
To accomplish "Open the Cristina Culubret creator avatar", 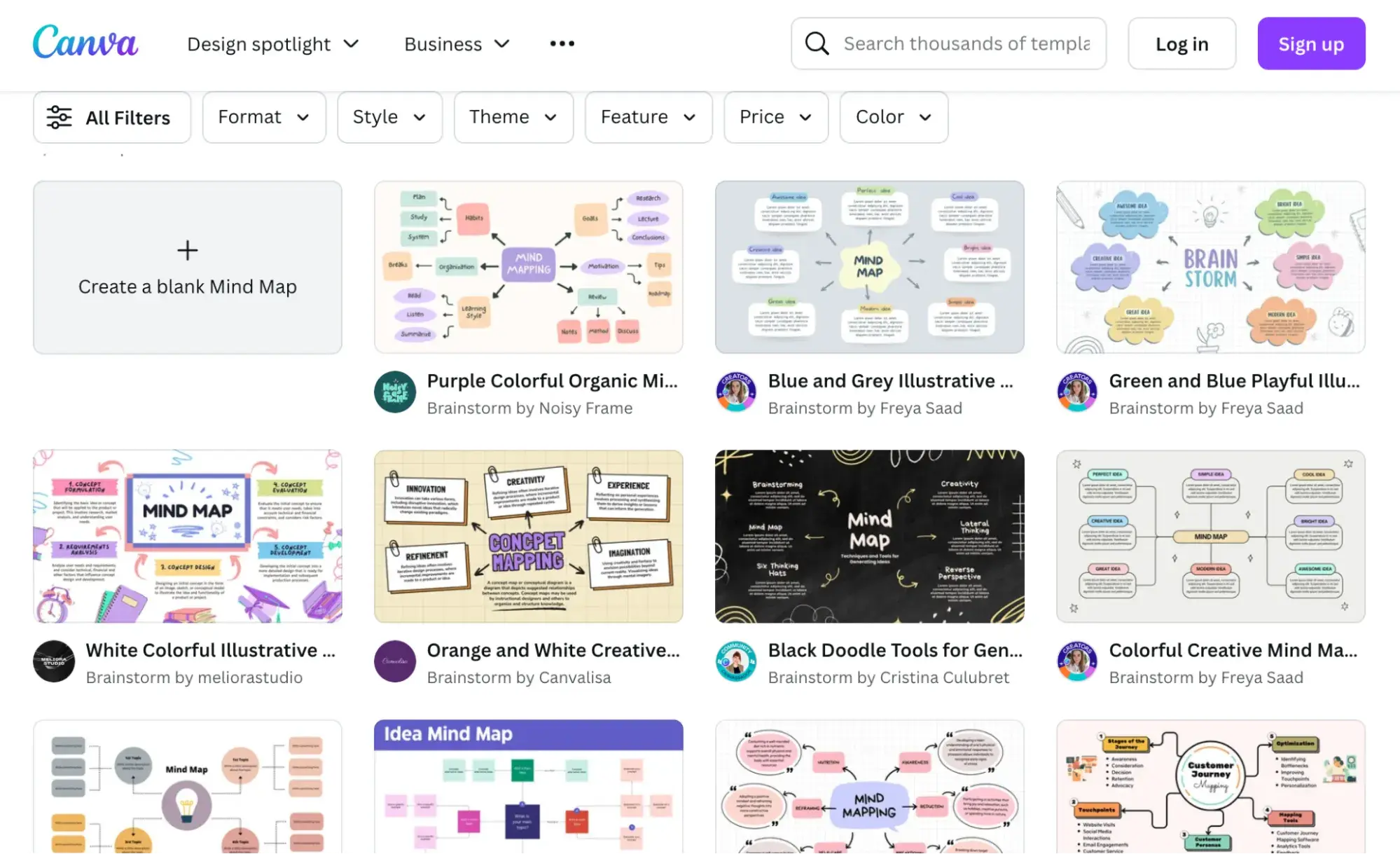I will pyautogui.click(x=736, y=661).
